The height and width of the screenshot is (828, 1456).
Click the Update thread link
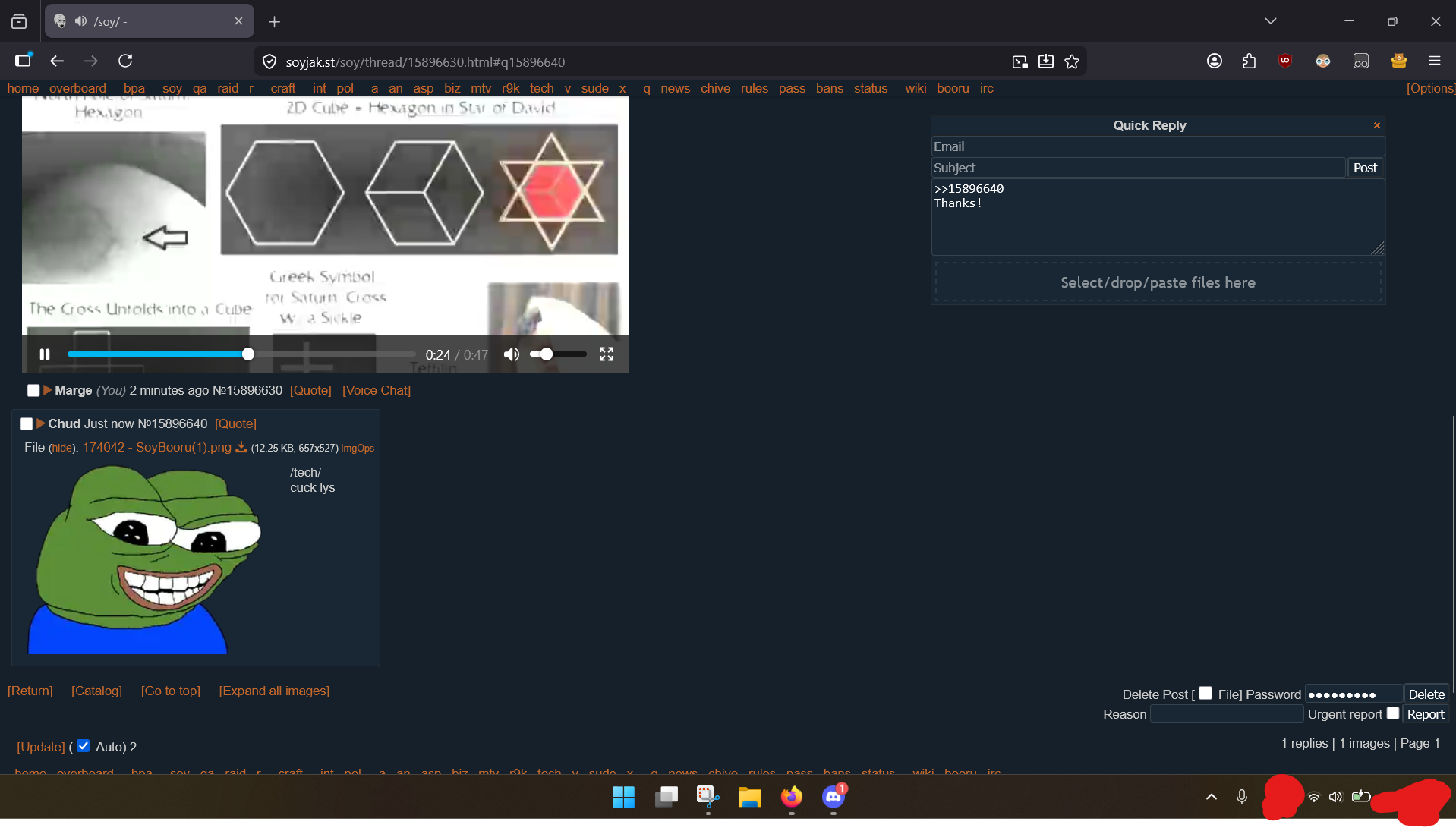pyautogui.click(x=41, y=747)
